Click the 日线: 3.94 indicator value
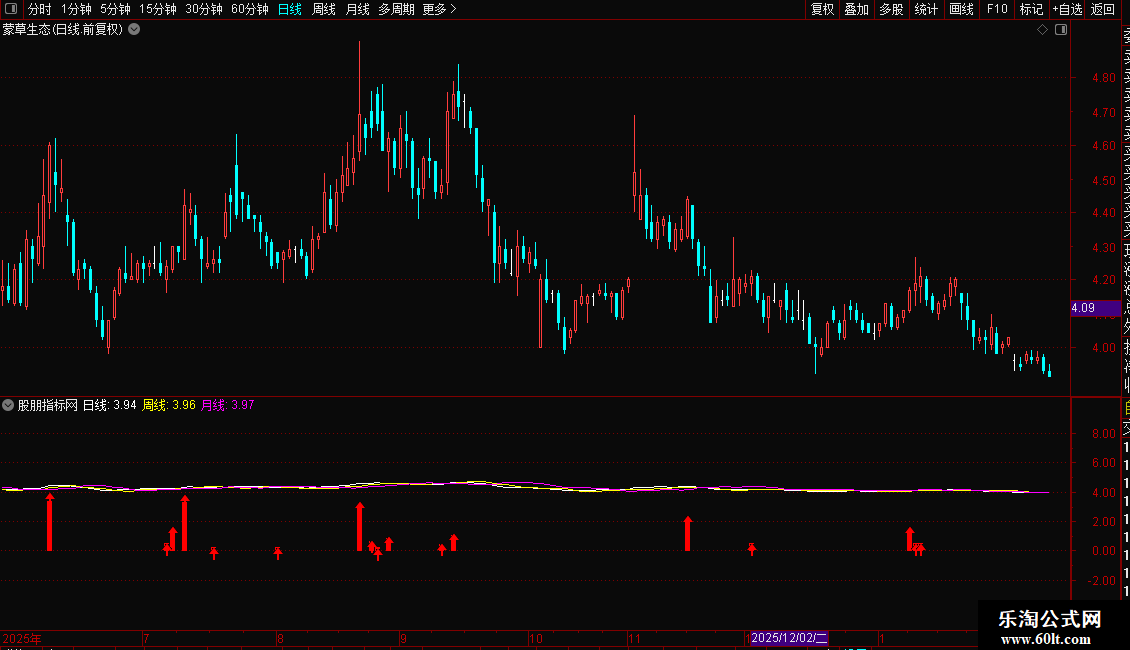The image size is (1130, 650). 110,405
